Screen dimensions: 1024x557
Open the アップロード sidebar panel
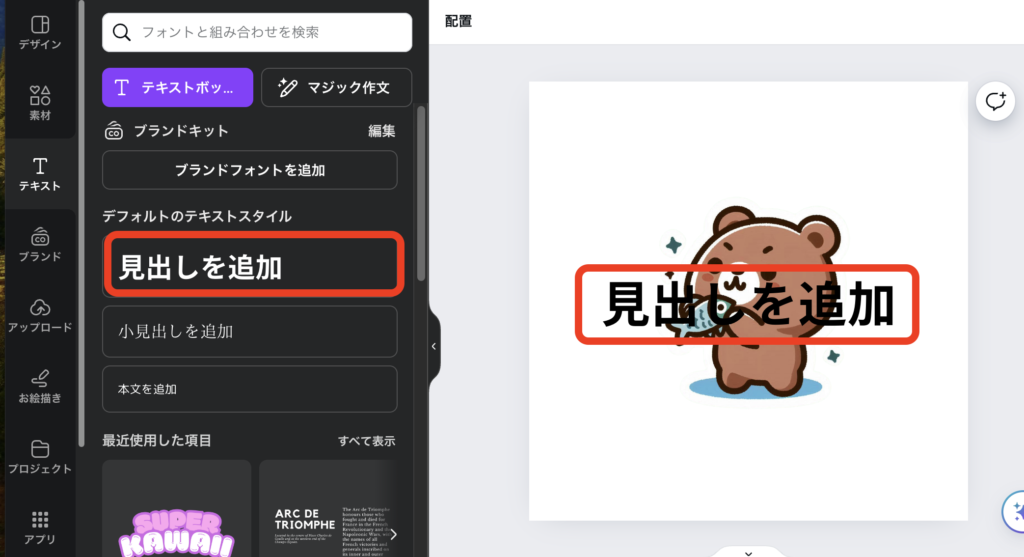click(x=40, y=316)
